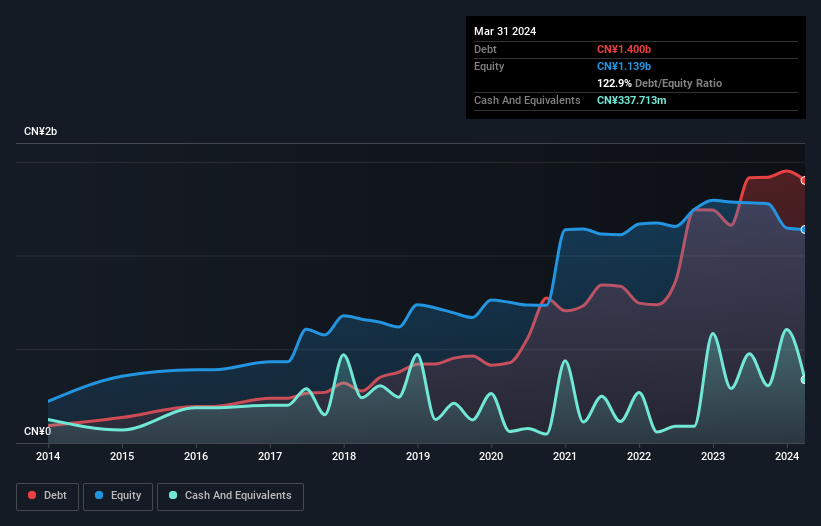Click the CN¥0 y-axis label
Image resolution: width=821 pixels, height=526 pixels.
click(x=38, y=431)
